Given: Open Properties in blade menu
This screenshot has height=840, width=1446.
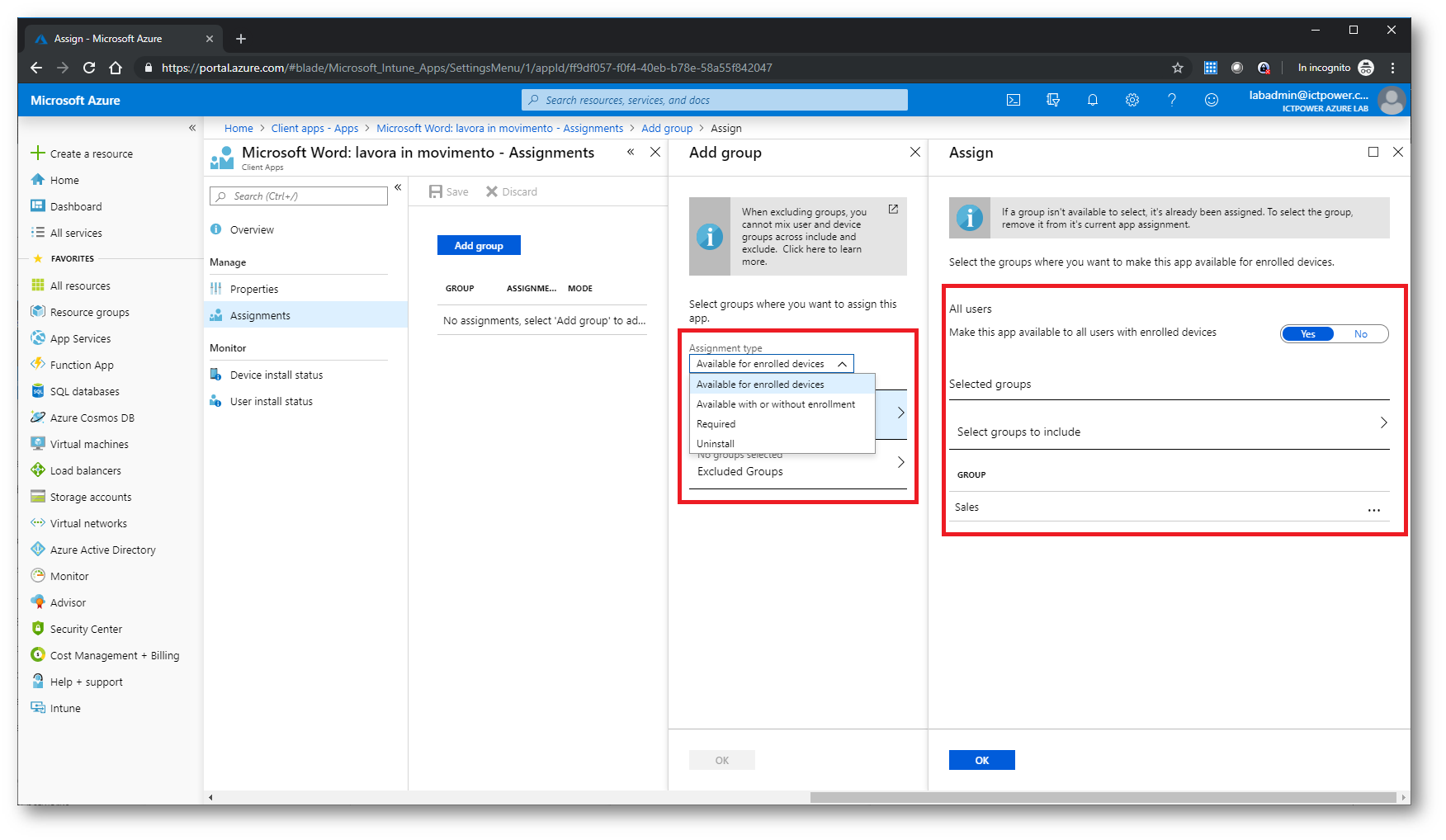Looking at the screenshot, I should click(305, 289).
